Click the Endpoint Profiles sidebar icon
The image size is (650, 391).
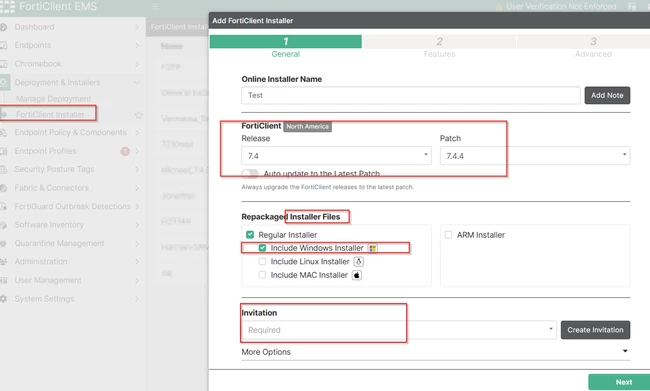coord(4,151)
